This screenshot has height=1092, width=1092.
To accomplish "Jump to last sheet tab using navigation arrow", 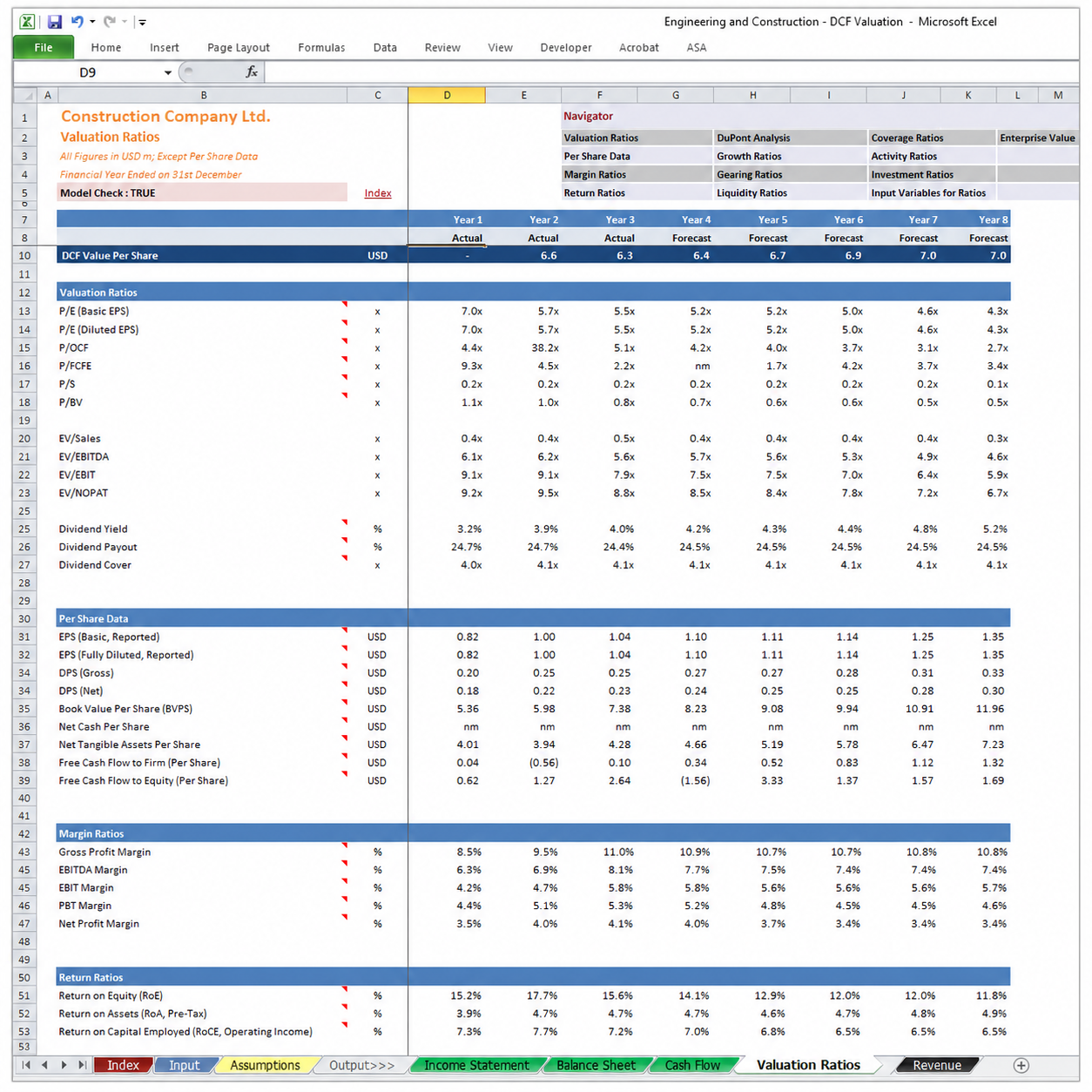I will [x=82, y=1065].
